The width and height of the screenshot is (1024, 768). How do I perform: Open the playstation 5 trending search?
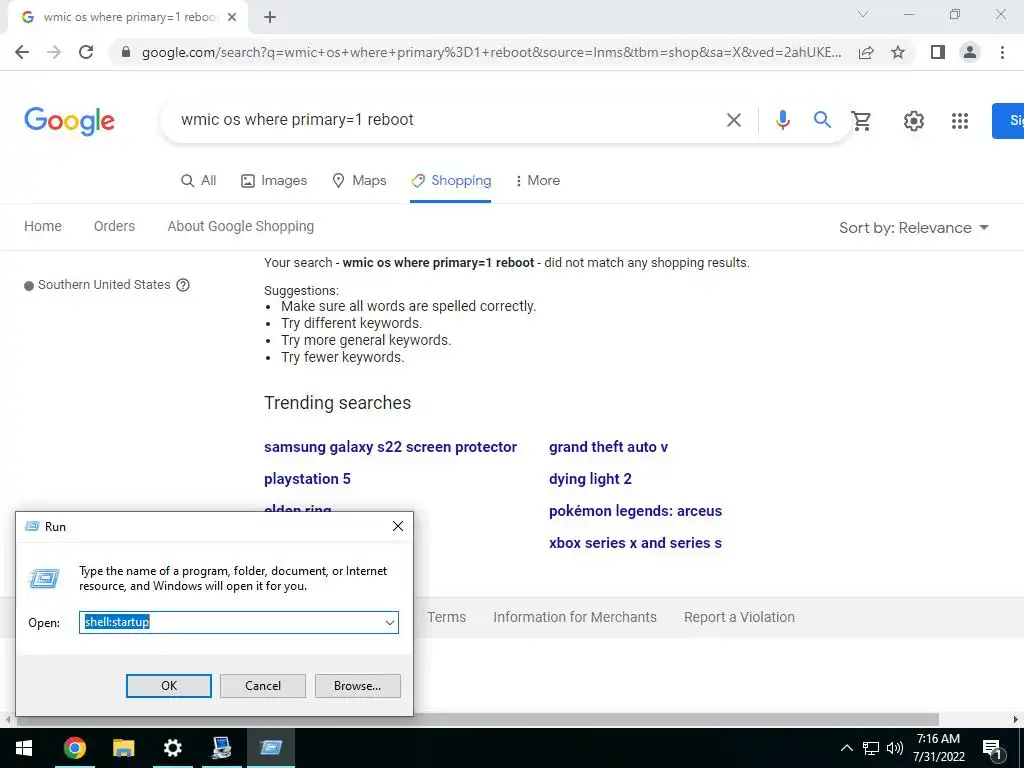click(307, 479)
